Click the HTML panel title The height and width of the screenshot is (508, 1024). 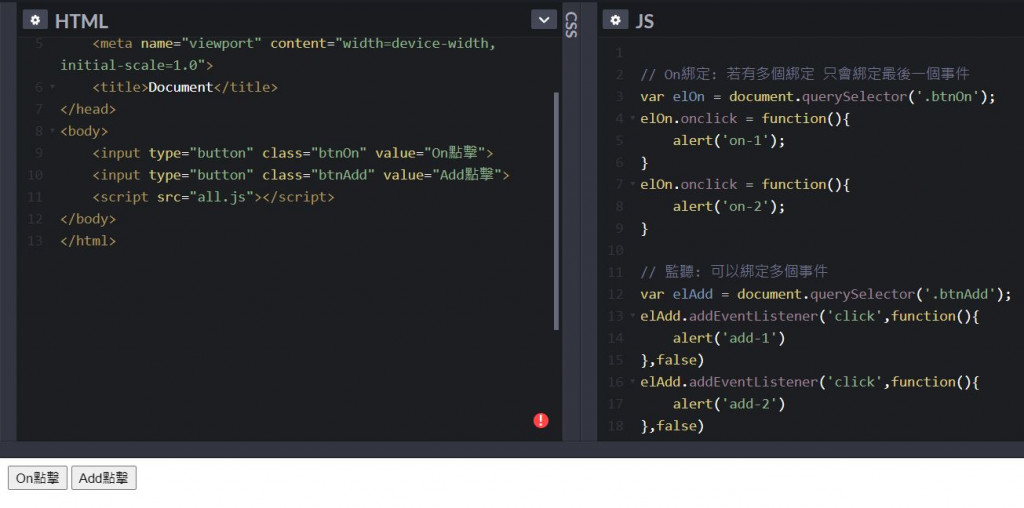(x=82, y=21)
